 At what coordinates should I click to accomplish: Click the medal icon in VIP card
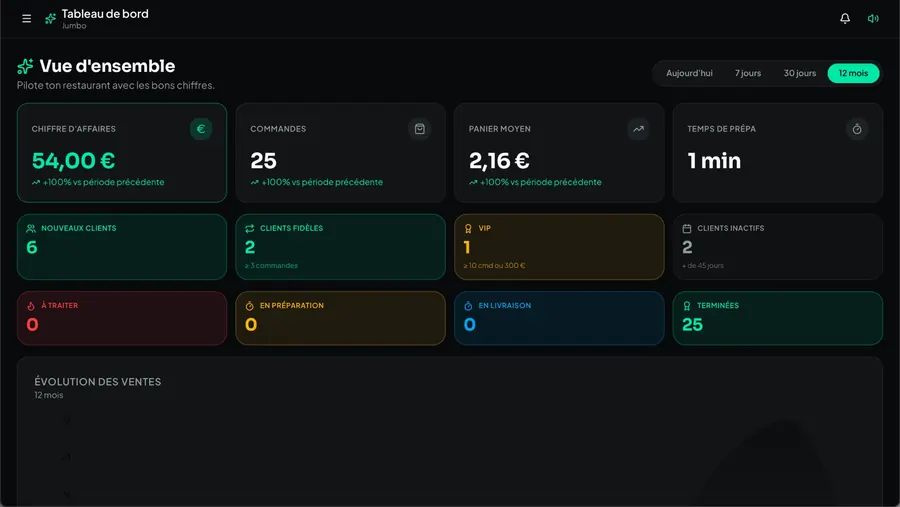pyautogui.click(x=468, y=229)
